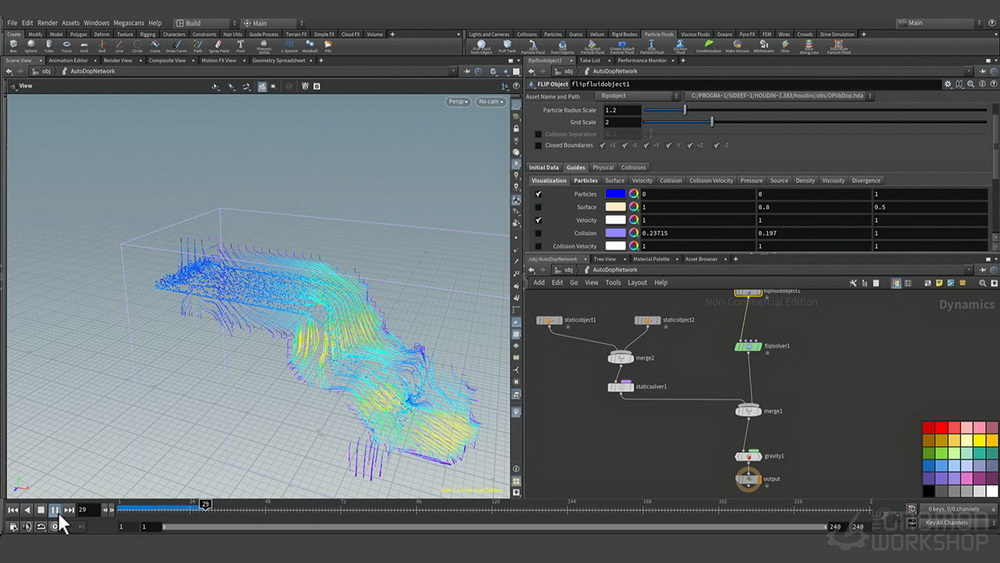1000x563 pixels.
Task: Click the Suction Fluid shelf tool
Action: click(x=680, y=47)
